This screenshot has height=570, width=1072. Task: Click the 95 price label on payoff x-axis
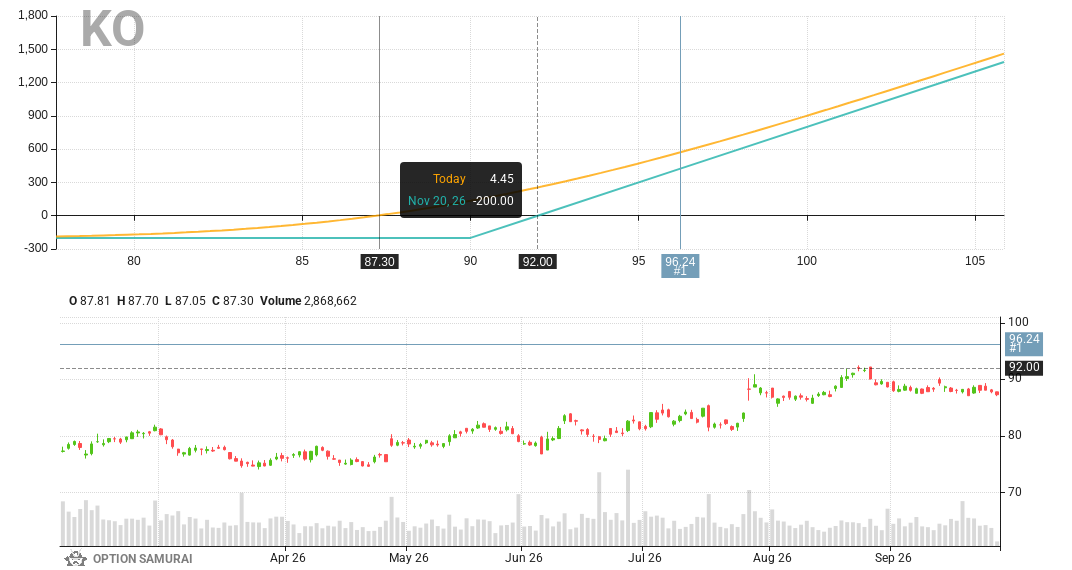coord(639,261)
